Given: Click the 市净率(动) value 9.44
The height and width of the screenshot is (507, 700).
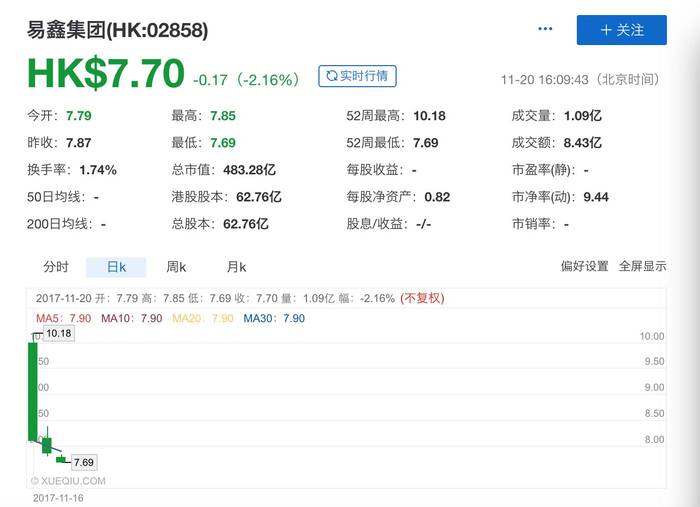Looking at the screenshot, I should (x=596, y=197).
